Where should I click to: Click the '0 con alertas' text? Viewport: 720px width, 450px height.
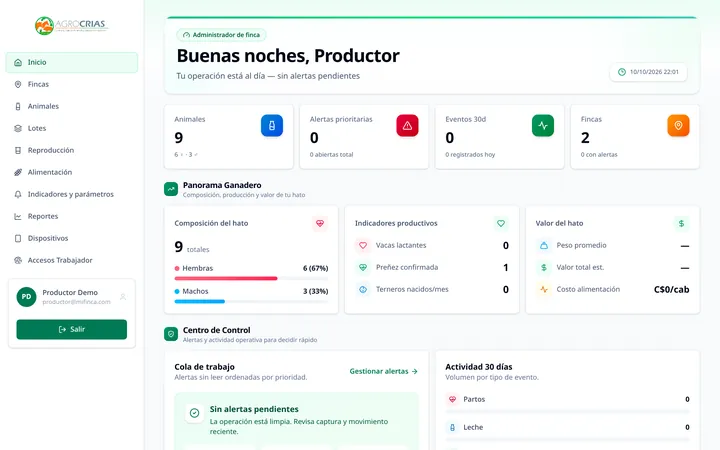point(599,155)
